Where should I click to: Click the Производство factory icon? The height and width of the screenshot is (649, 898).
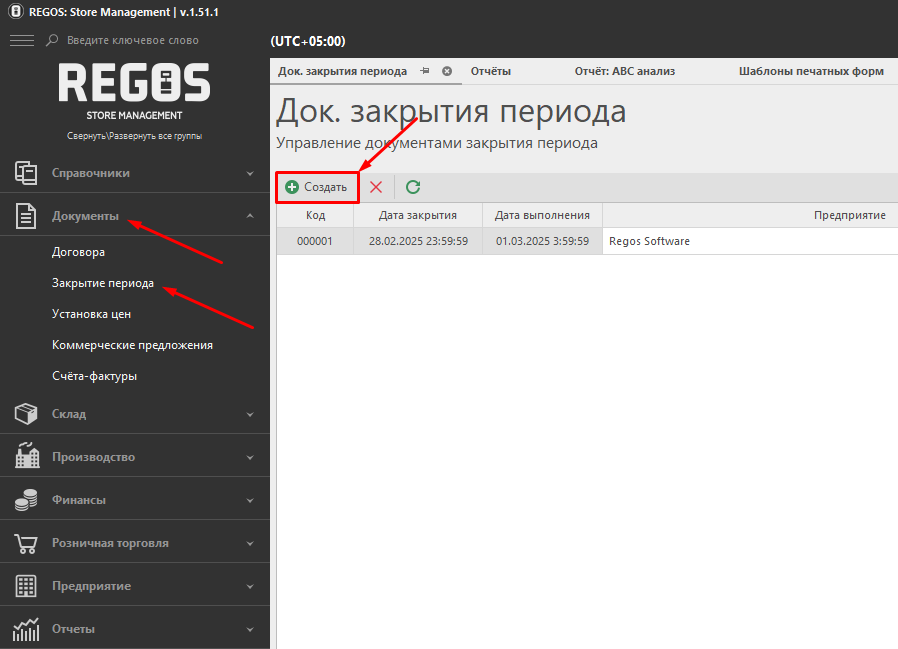pos(26,456)
